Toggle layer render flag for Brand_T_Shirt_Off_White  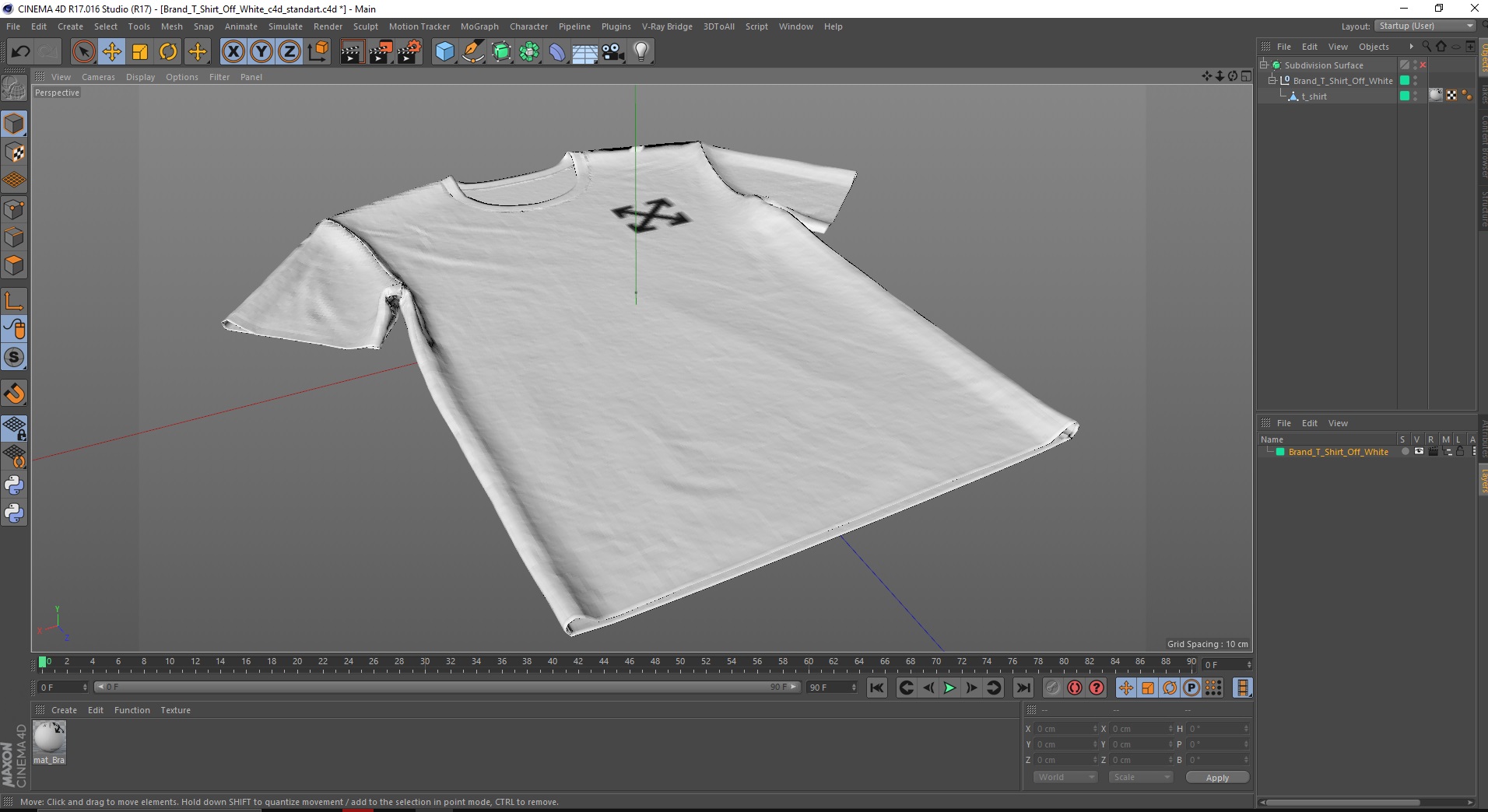[x=1433, y=452]
